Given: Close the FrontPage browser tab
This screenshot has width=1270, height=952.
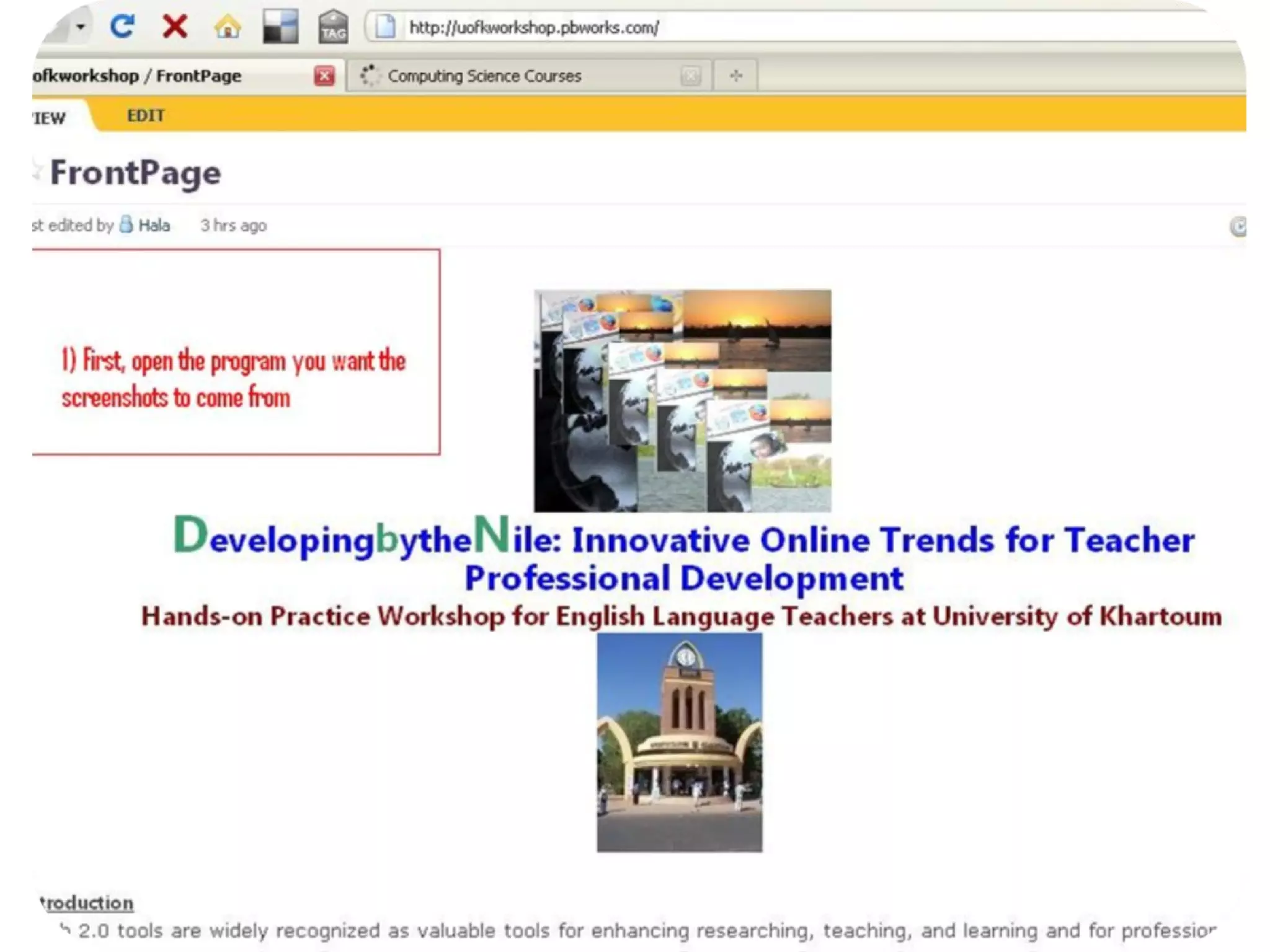Looking at the screenshot, I should pos(324,76).
